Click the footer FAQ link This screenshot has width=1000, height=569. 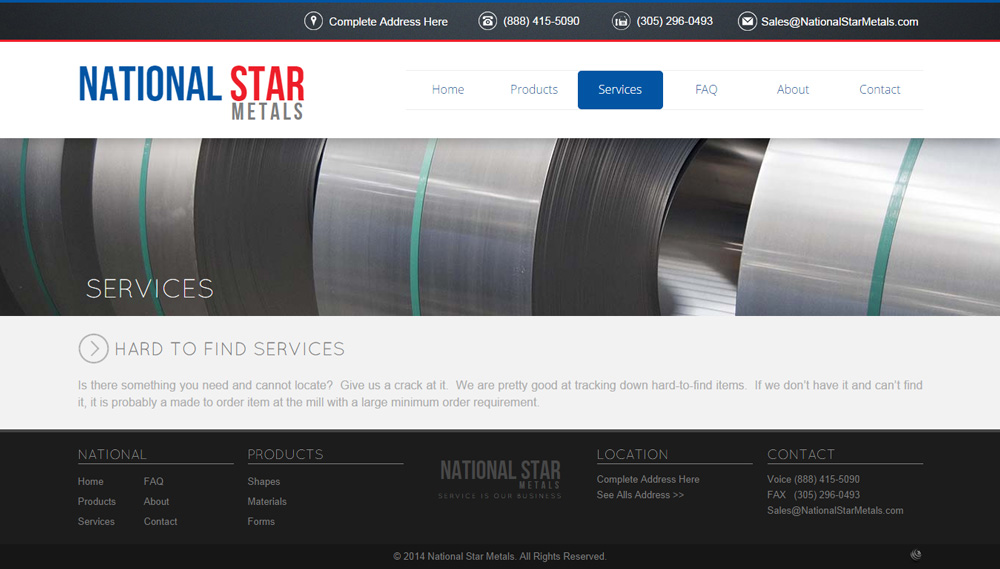pyautogui.click(x=154, y=482)
